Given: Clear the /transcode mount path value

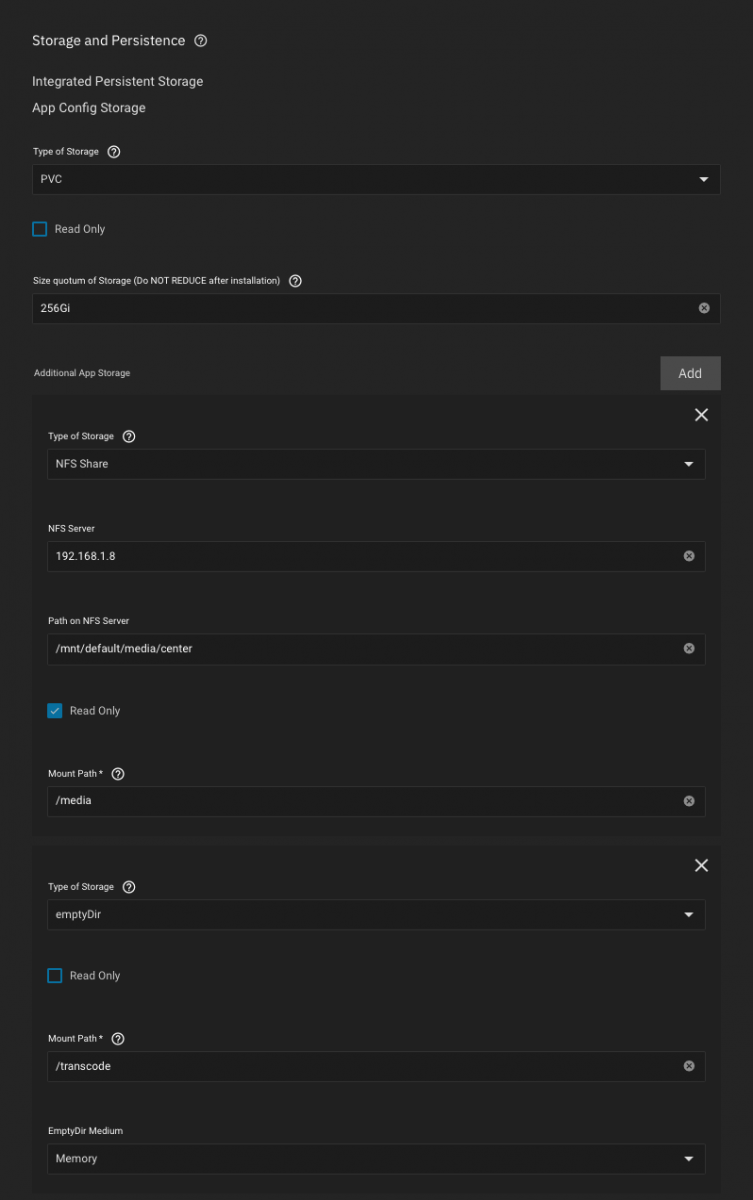Looking at the screenshot, I should tap(689, 1066).
